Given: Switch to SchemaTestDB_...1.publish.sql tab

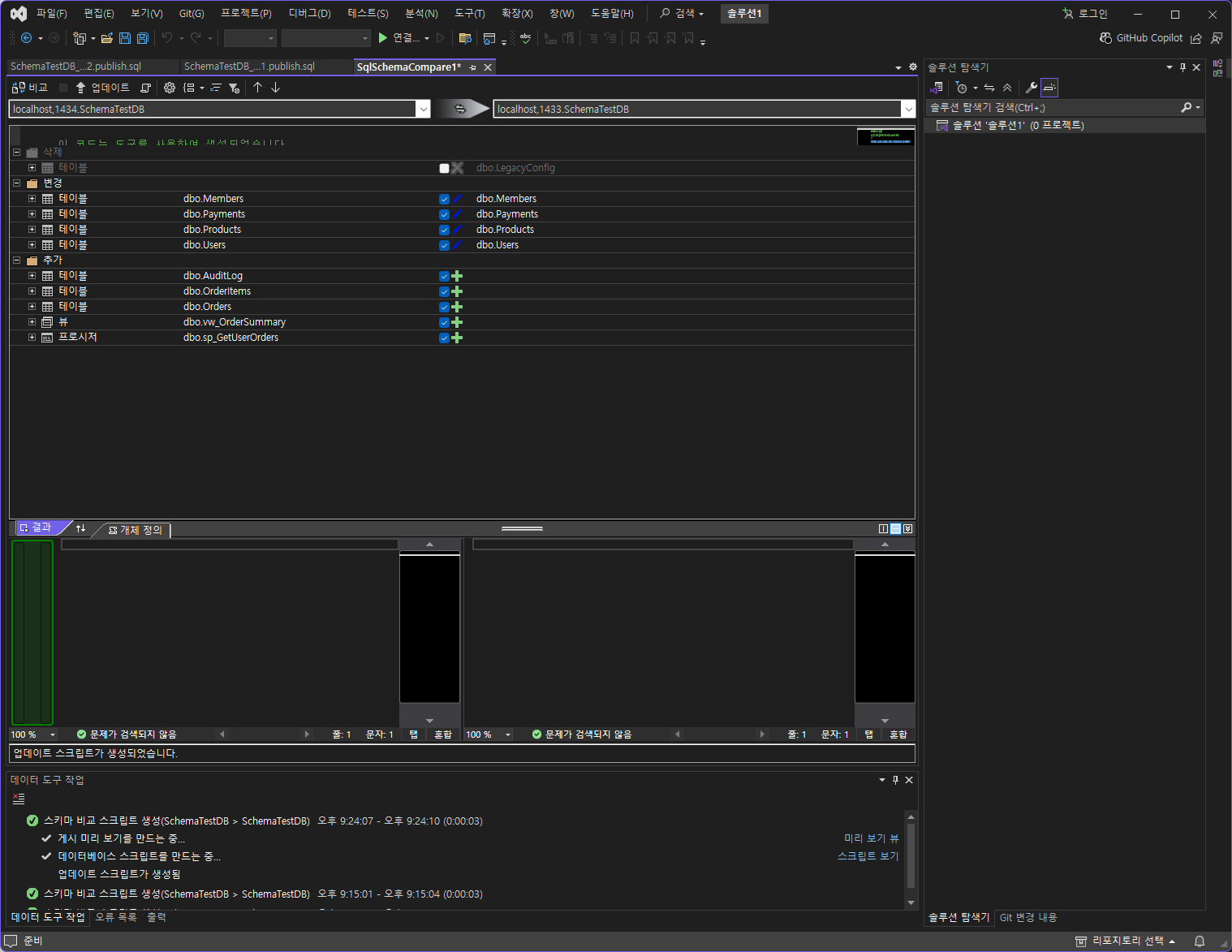Looking at the screenshot, I should click(249, 67).
